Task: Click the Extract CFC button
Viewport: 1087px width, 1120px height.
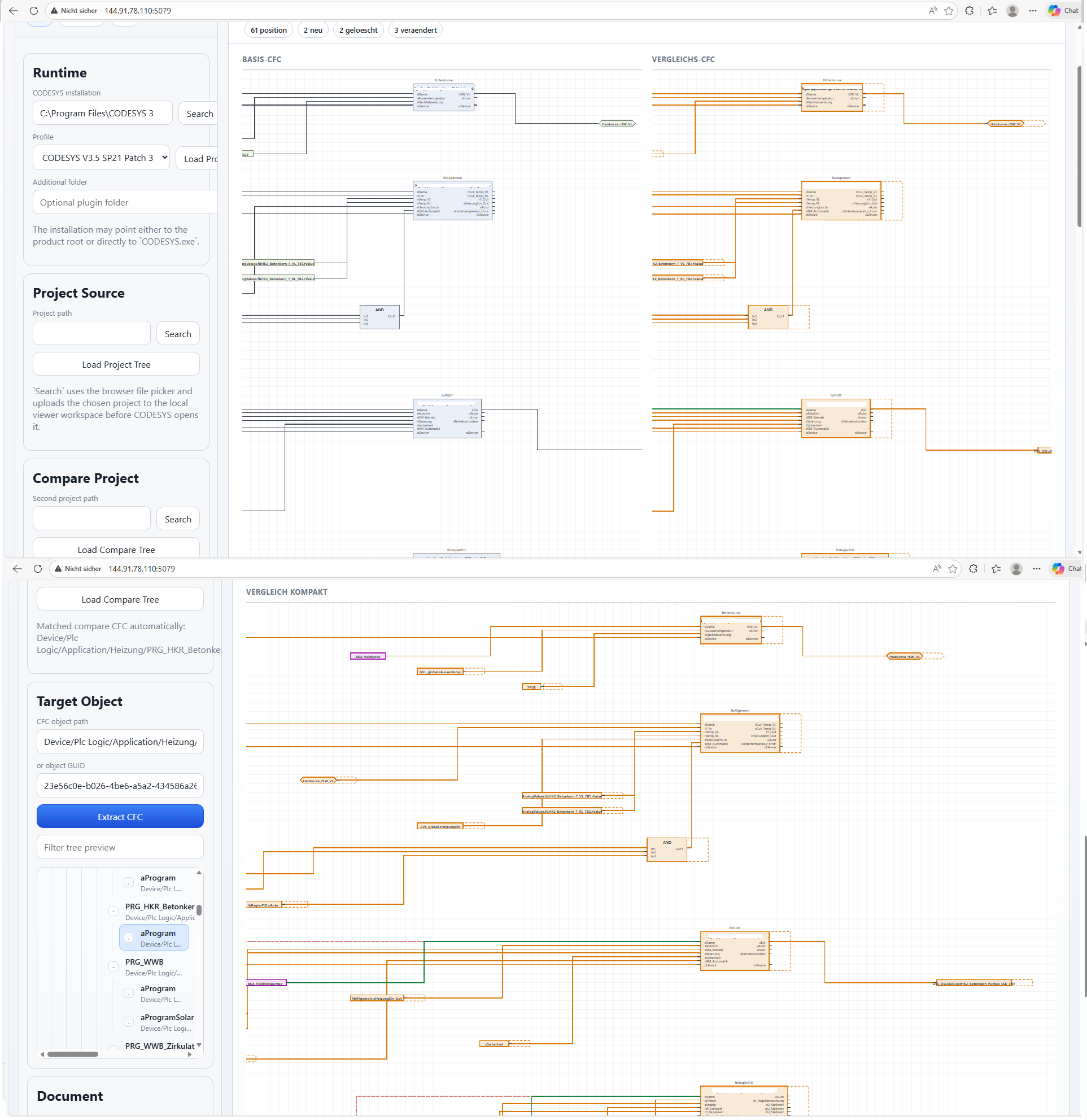Action: 120,817
